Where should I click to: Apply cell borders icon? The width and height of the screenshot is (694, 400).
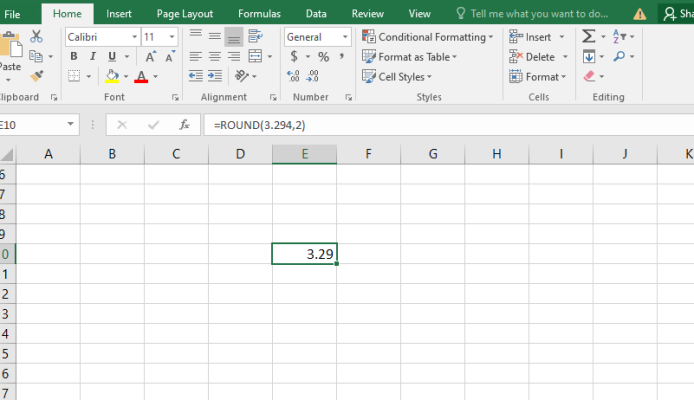pos(74,76)
